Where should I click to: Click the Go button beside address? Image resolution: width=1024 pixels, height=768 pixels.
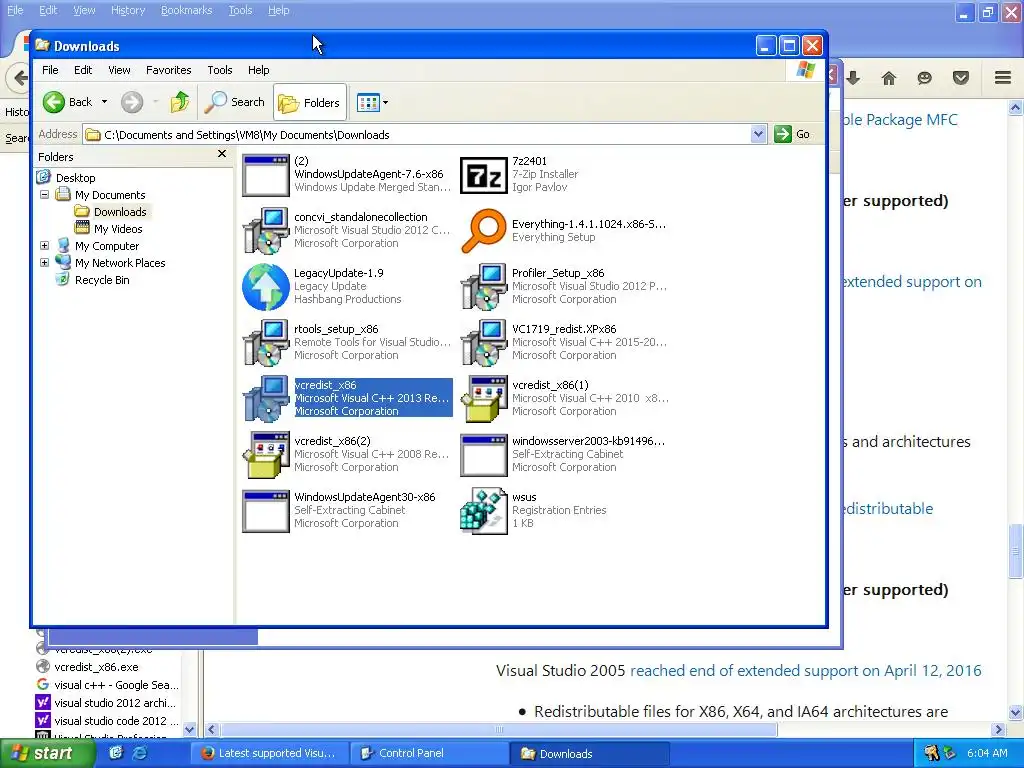coord(792,134)
